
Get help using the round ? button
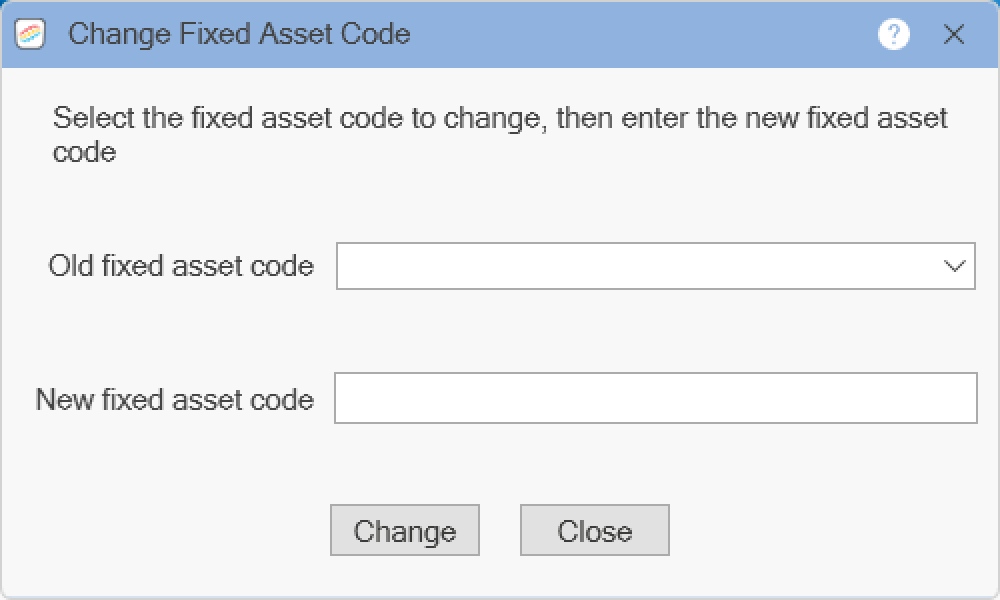coord(893,35)
